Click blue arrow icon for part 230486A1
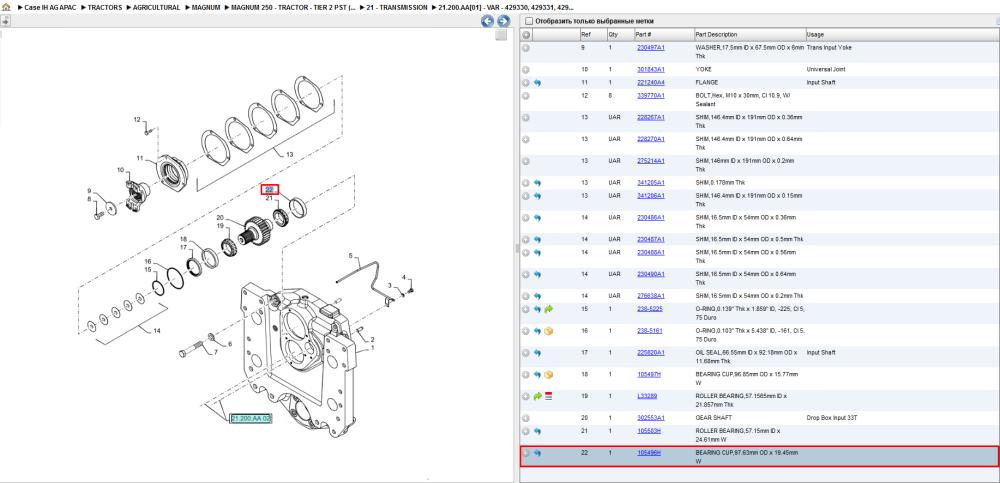Screen dimensions: 1000x483 point(537,218)
